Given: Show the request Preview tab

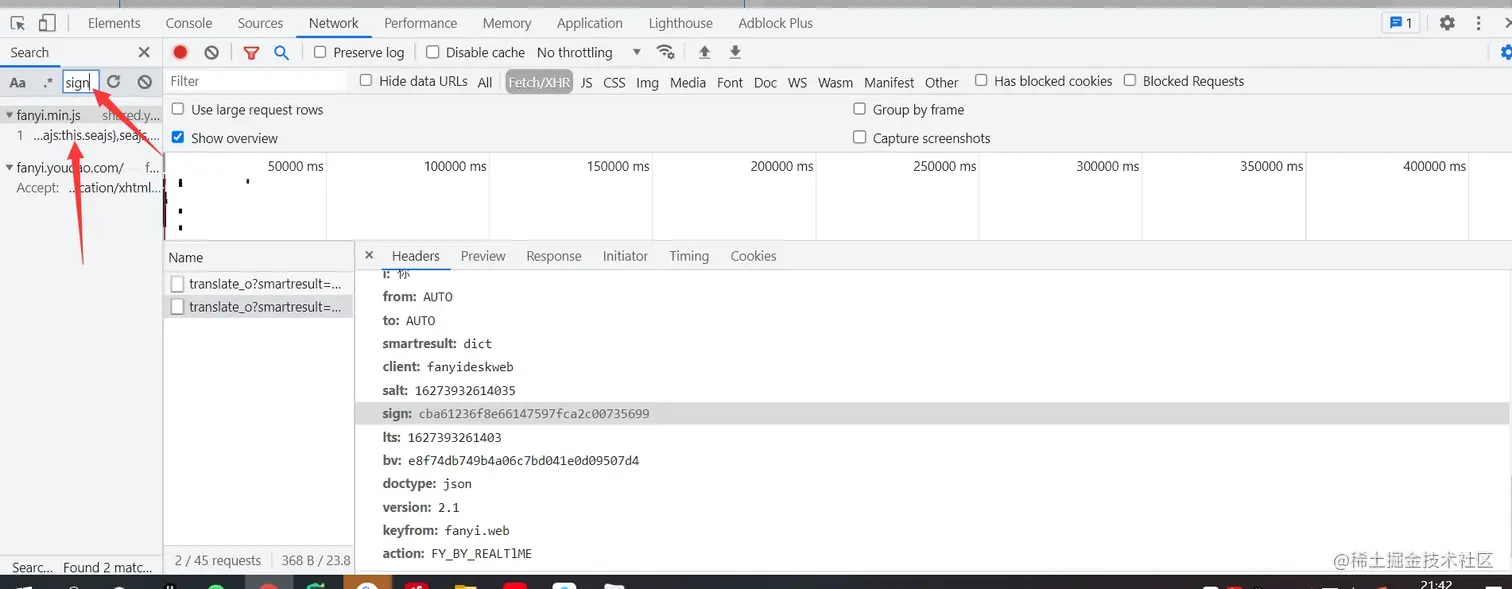Looking at the screenshot, I should 483,256.
